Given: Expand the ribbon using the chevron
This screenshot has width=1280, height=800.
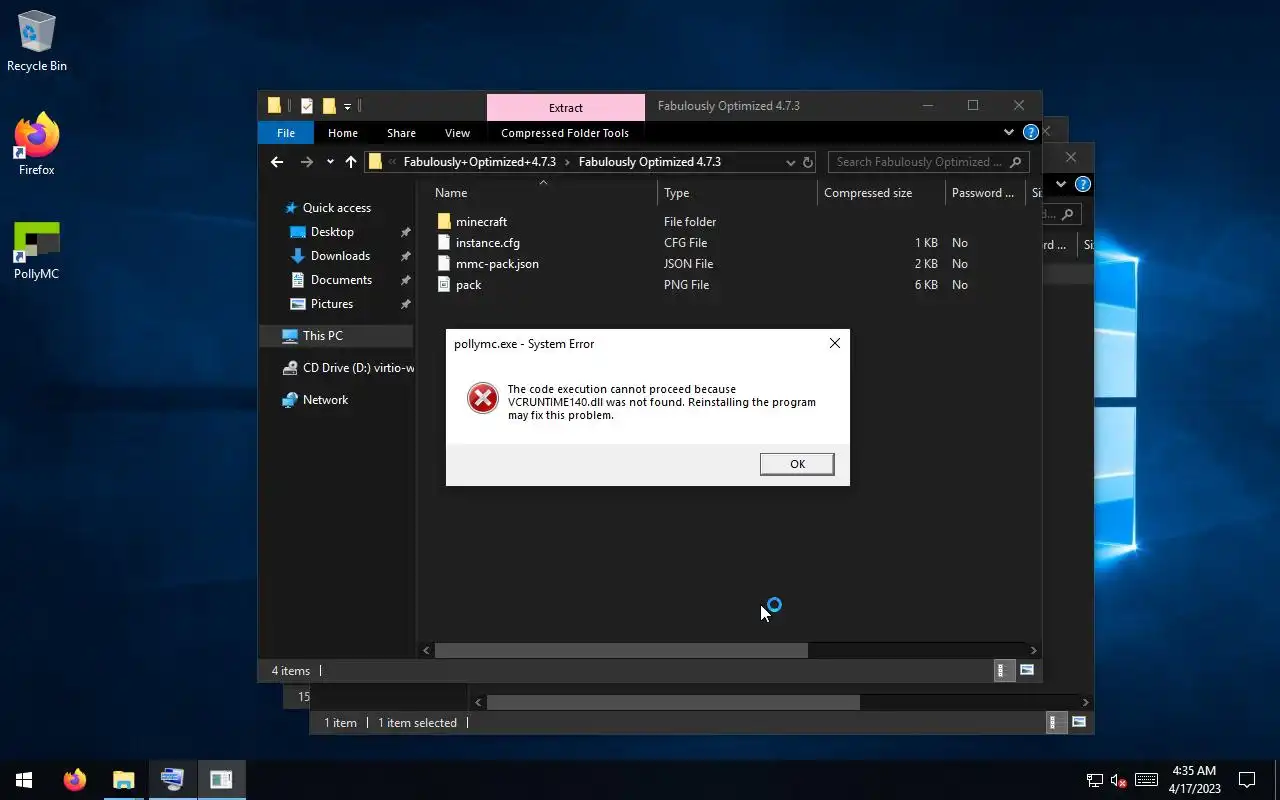Looking at the screenshot, I should pyautogui.click(x=1008, y=132).
